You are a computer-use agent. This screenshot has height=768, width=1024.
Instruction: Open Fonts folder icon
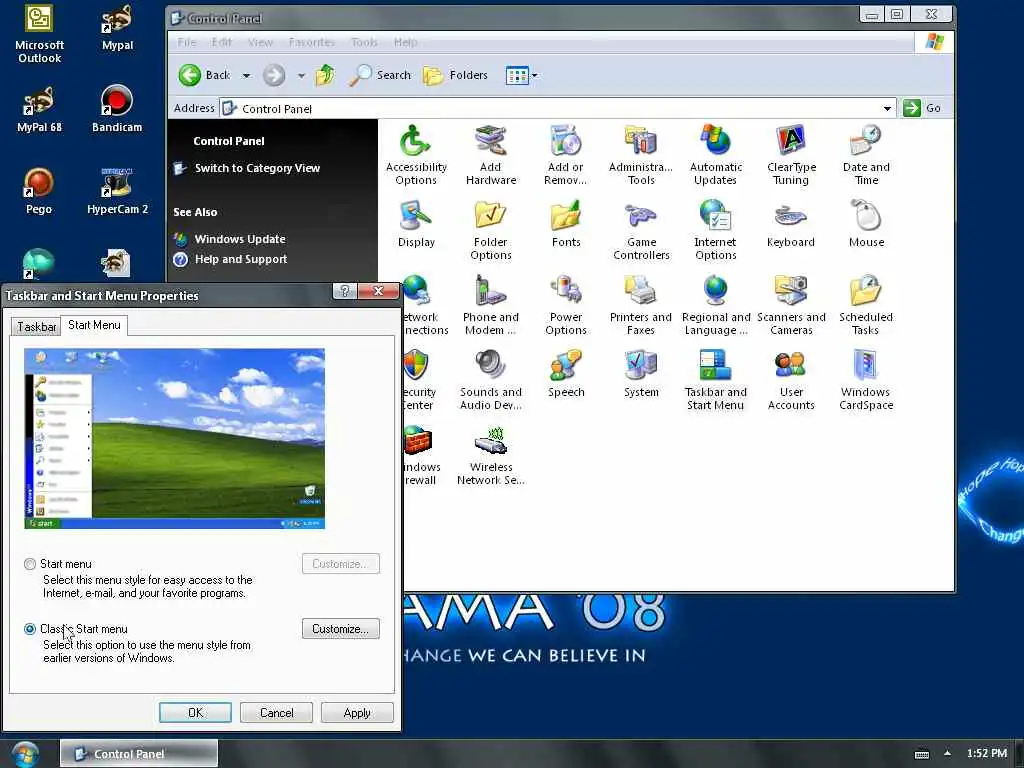tap(566, 224)
